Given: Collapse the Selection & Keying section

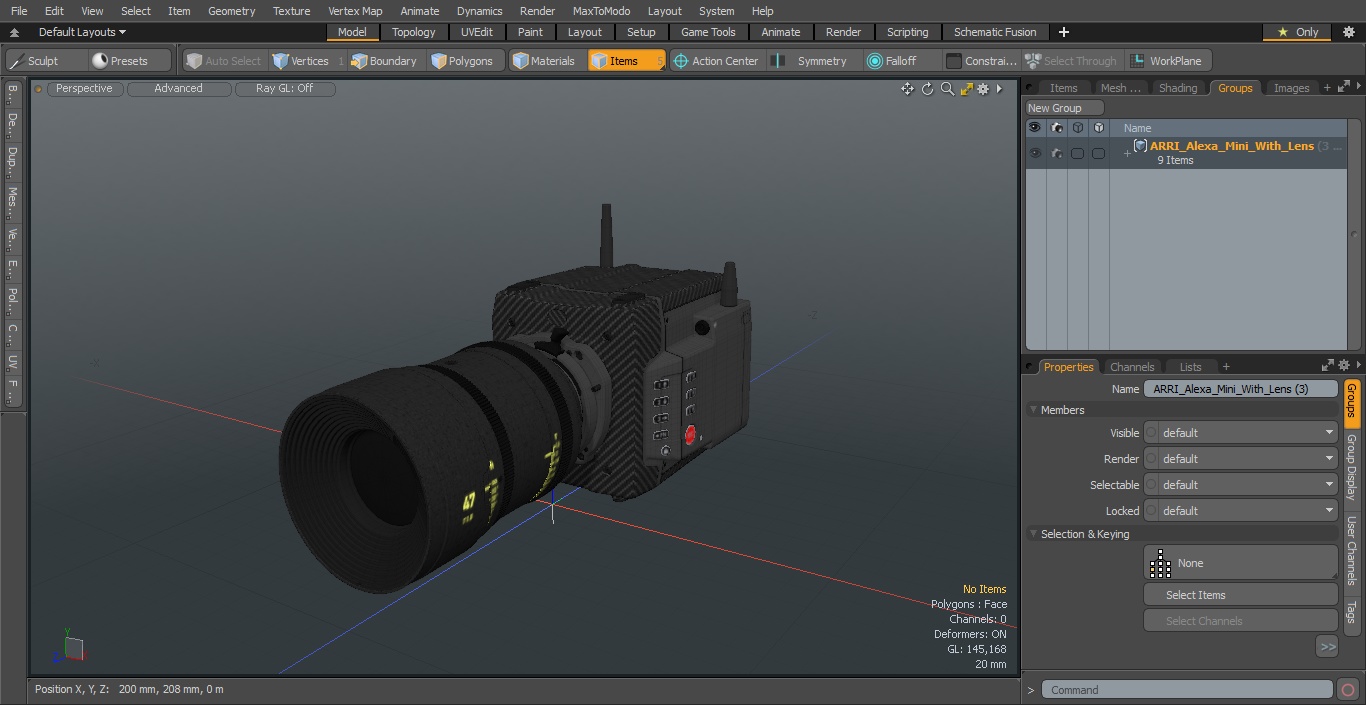Looking at the screenshot, I should [1034, 534].
